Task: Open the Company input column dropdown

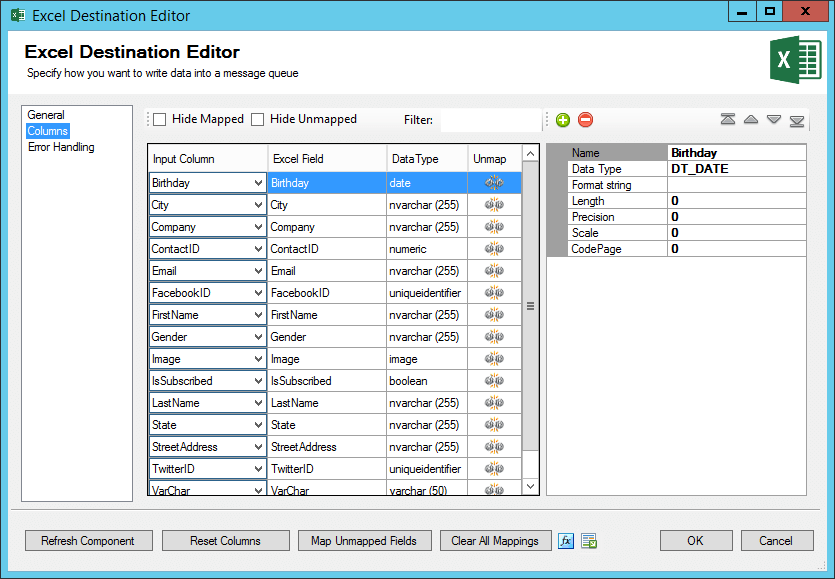Action: (258, 227)
